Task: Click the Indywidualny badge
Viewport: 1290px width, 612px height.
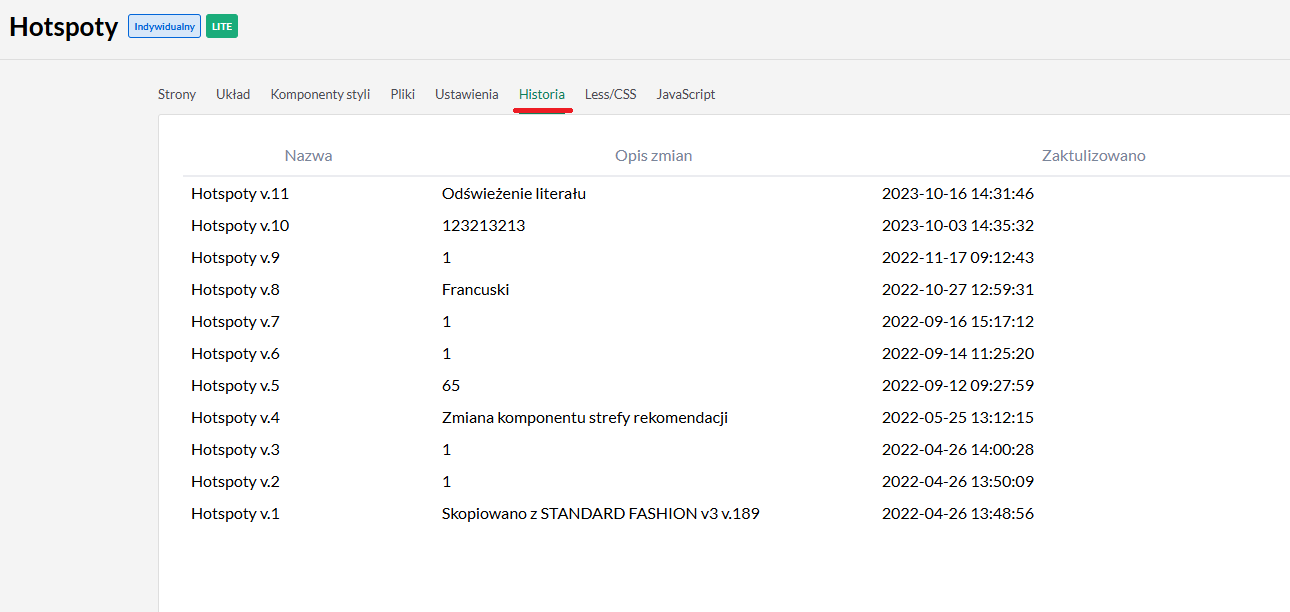Action: click(165, 26)
